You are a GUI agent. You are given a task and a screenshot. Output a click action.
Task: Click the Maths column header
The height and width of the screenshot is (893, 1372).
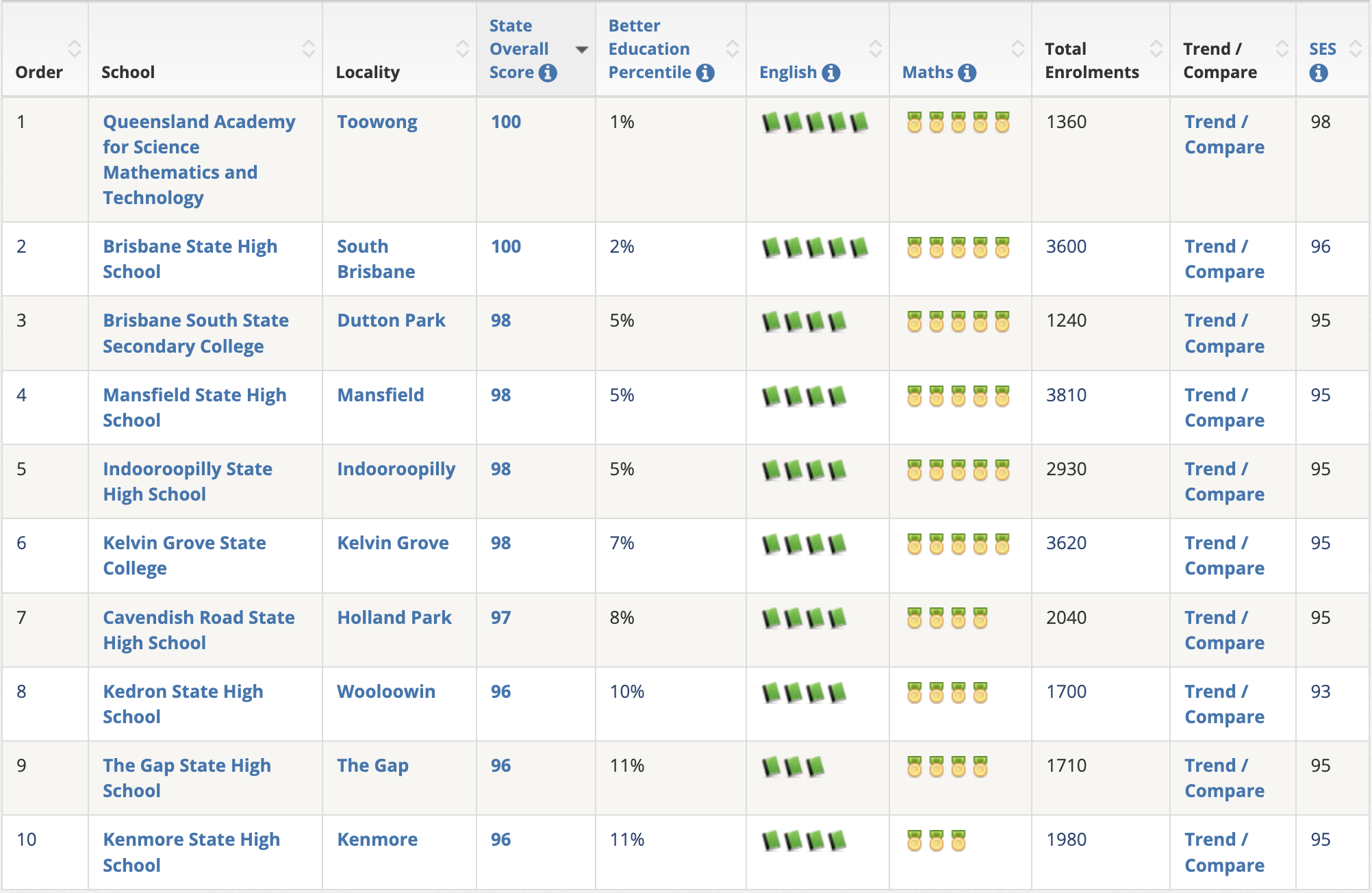(x=928, y=73)
